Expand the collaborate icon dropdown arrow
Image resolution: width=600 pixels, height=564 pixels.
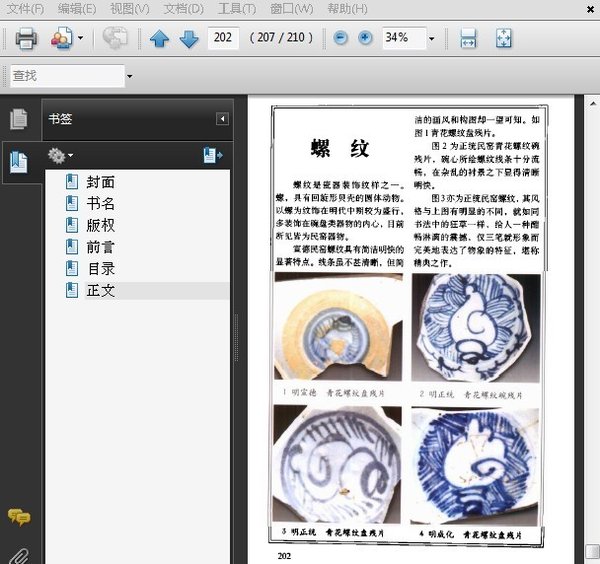80,38
